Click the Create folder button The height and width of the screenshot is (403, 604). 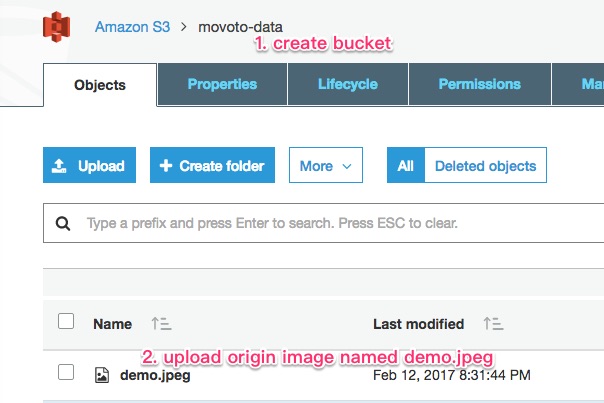coord(213,166)
